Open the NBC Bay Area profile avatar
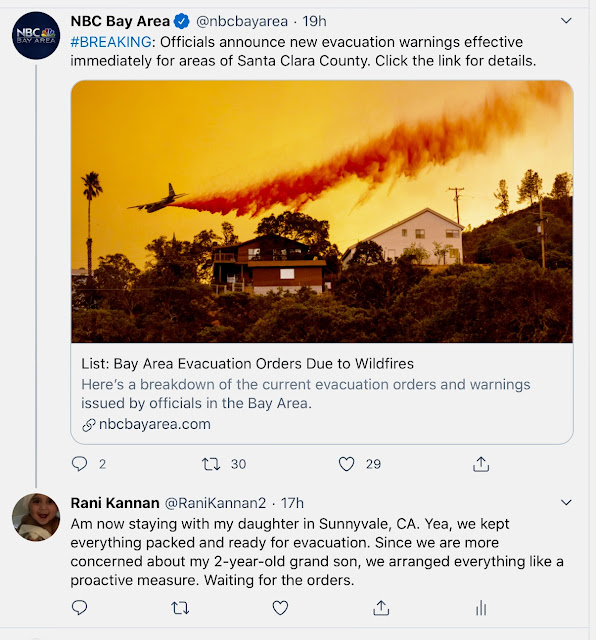Screen dimensions: 596x640 [36, 36]
